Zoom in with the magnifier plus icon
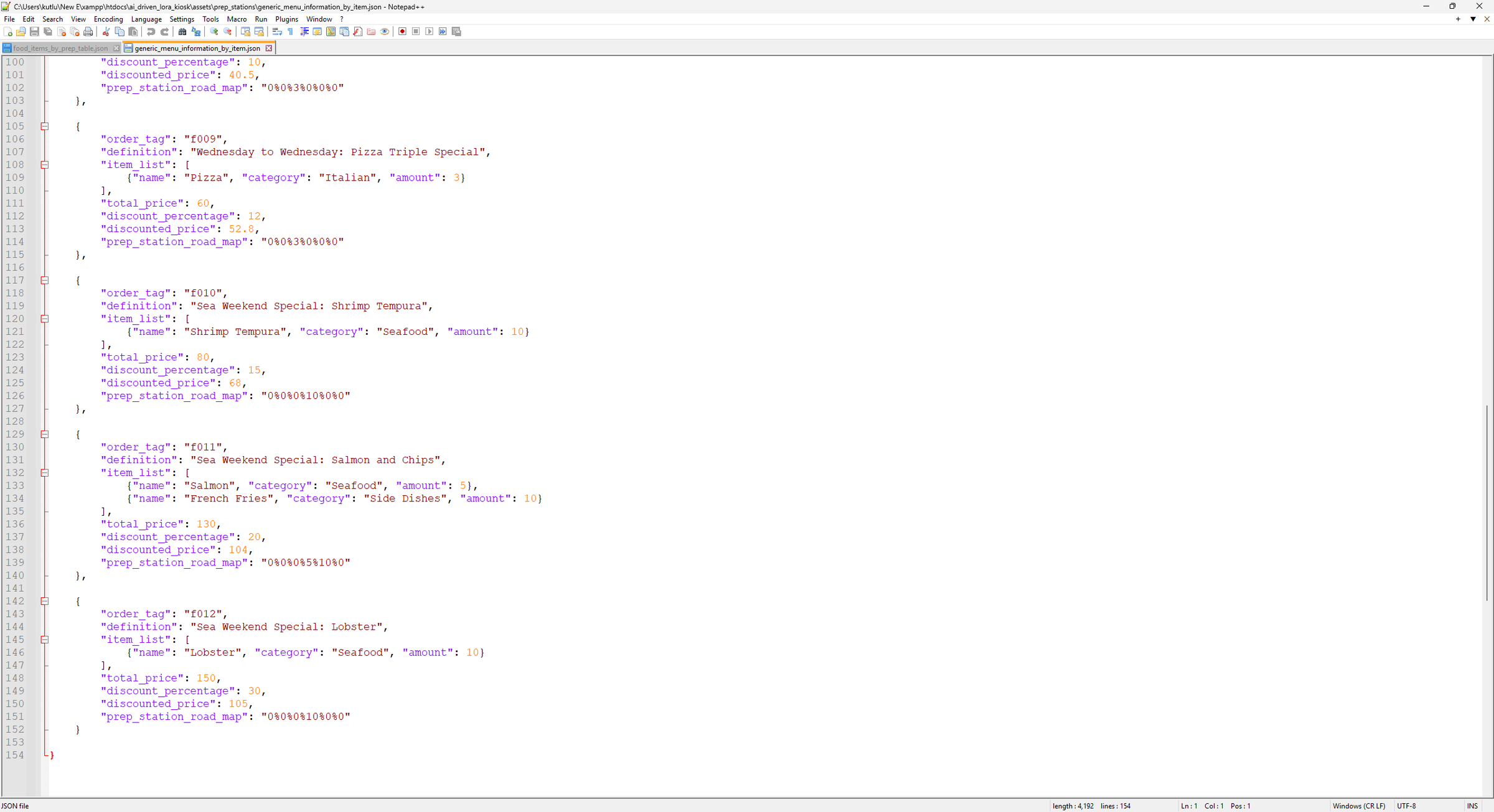 (x=214, y=32)
